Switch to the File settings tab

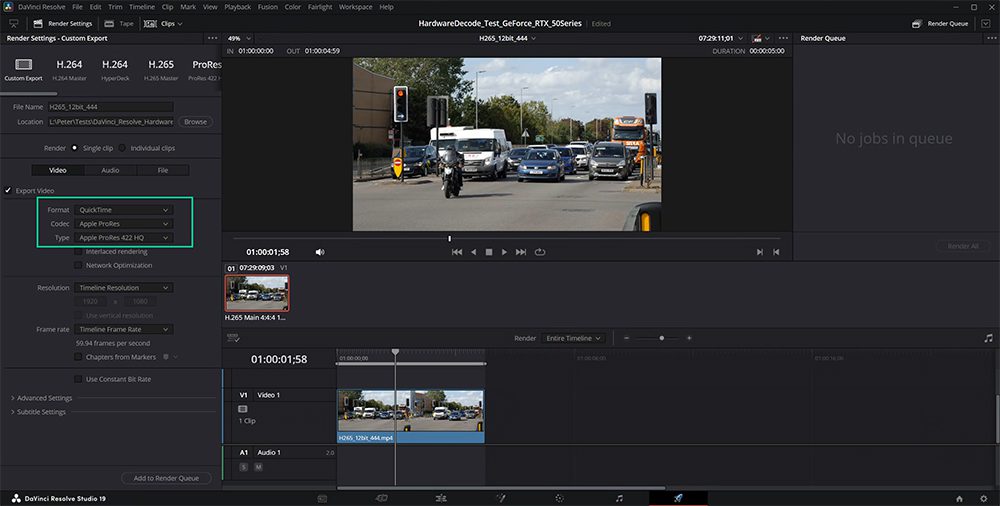point(163,170)
